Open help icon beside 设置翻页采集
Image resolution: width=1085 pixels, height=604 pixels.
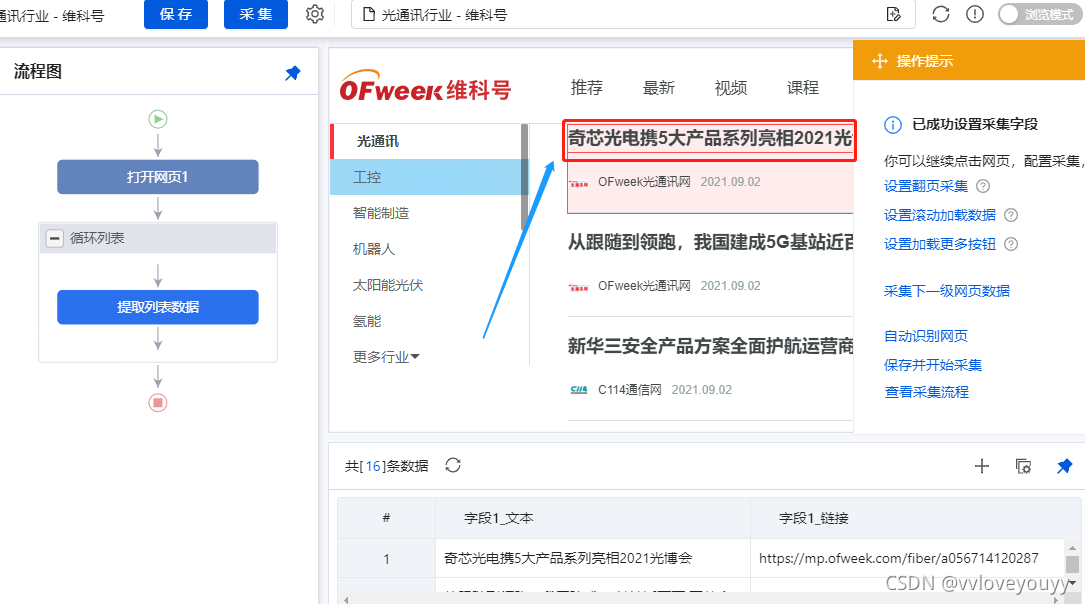983,186
